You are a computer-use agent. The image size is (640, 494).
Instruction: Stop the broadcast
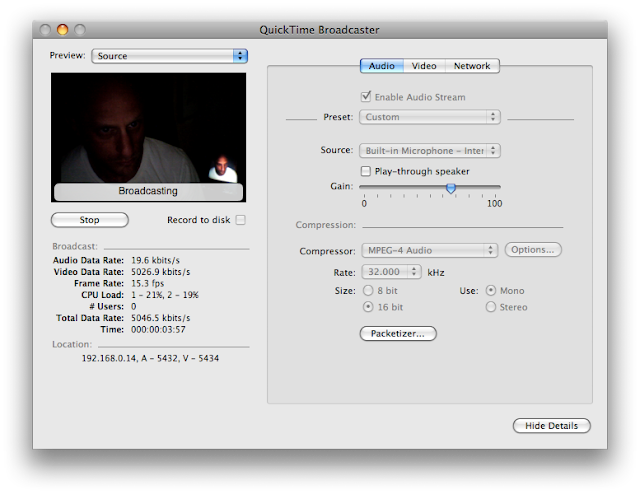(x=90, y=220)
